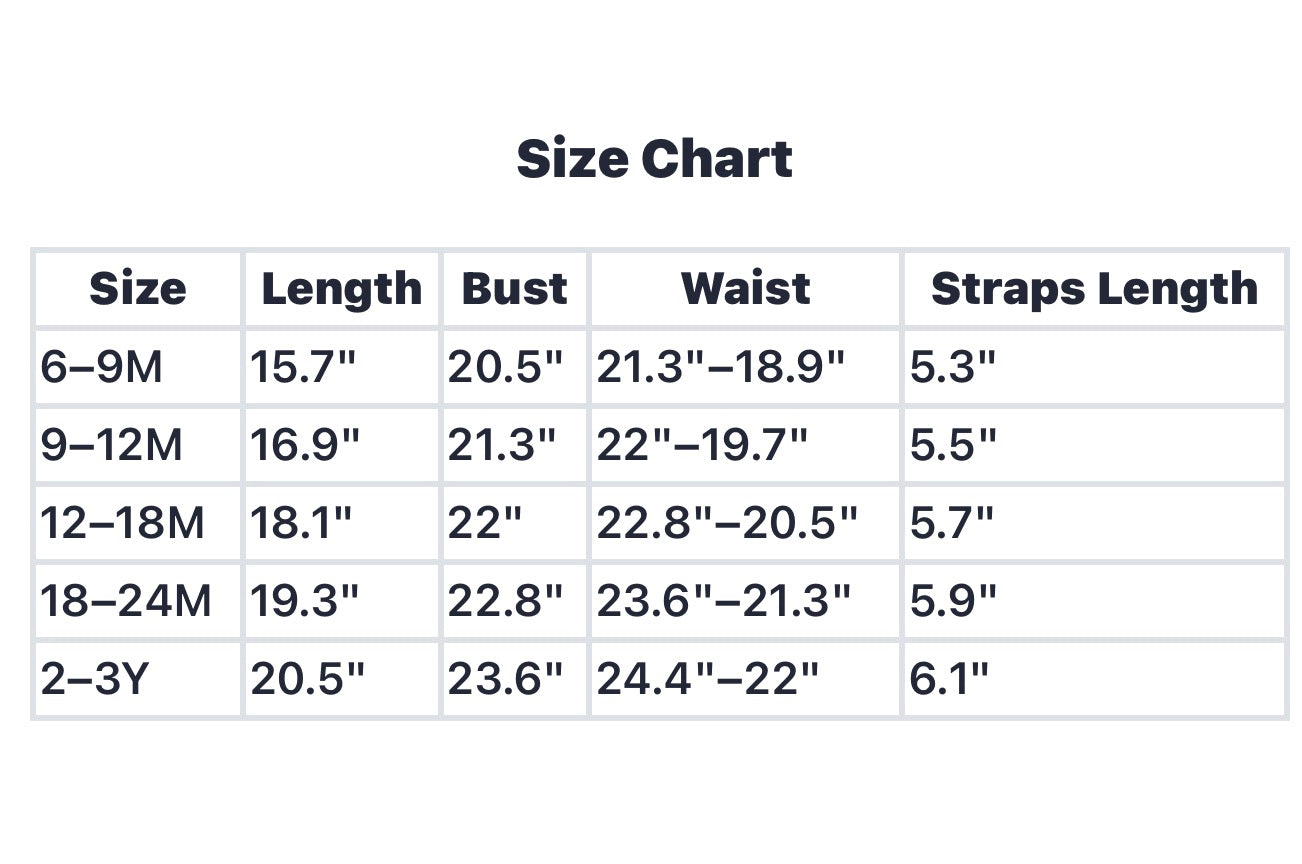Select the Straps Length column header
The width and height of the screenshot is (1302, 864).
tap(1094, 289)
